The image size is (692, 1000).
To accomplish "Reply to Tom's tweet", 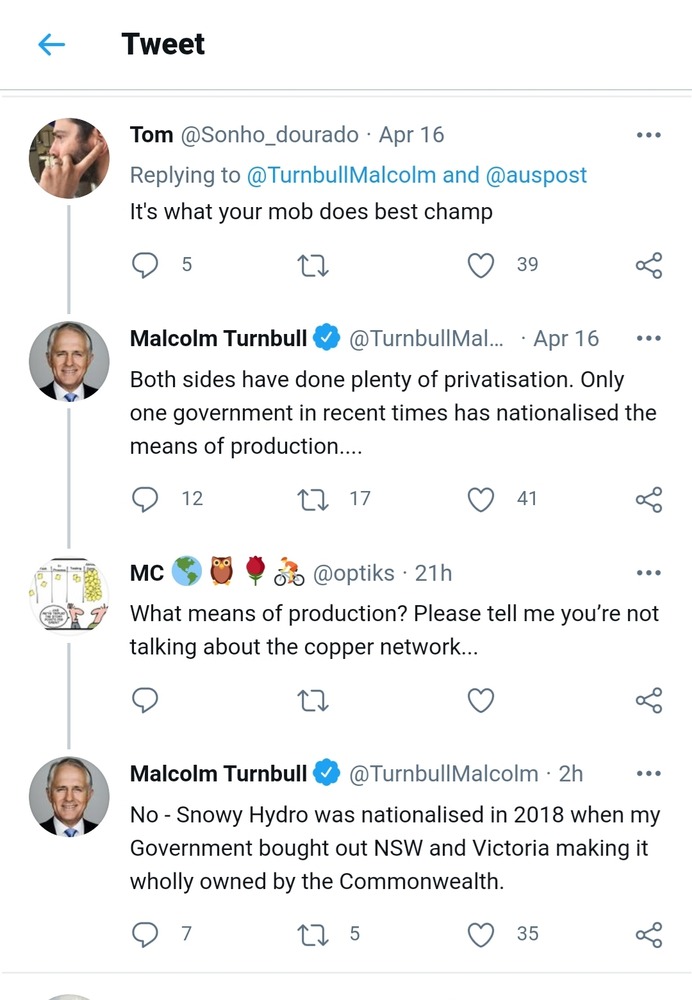I will point(146,265).
